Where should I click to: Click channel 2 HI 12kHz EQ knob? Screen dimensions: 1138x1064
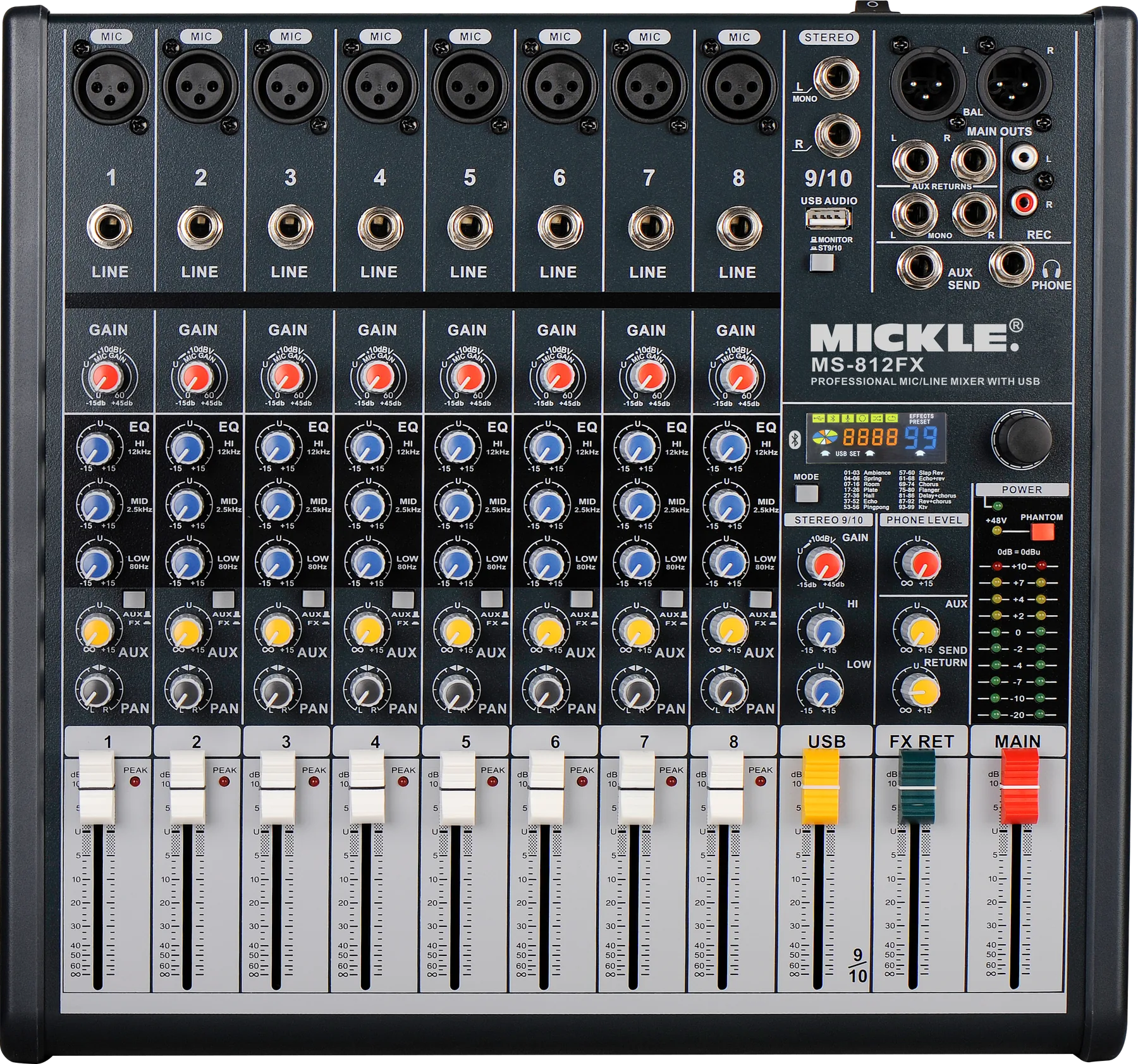pyautogui.click(x=187, y=448)
